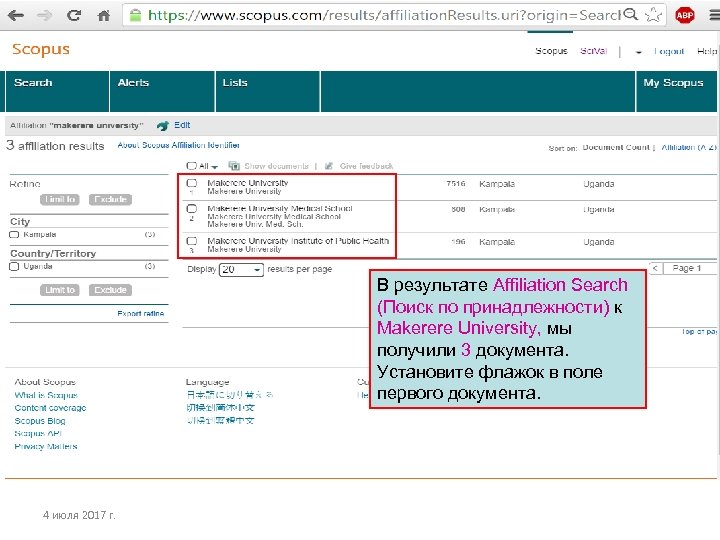This screenshot has height=540, width=720.
Task: Open the Search tab
Action: point(57,91)
